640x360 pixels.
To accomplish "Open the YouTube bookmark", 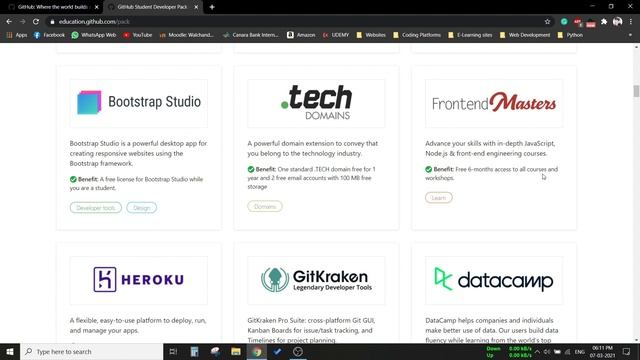I will coord(138,35).
